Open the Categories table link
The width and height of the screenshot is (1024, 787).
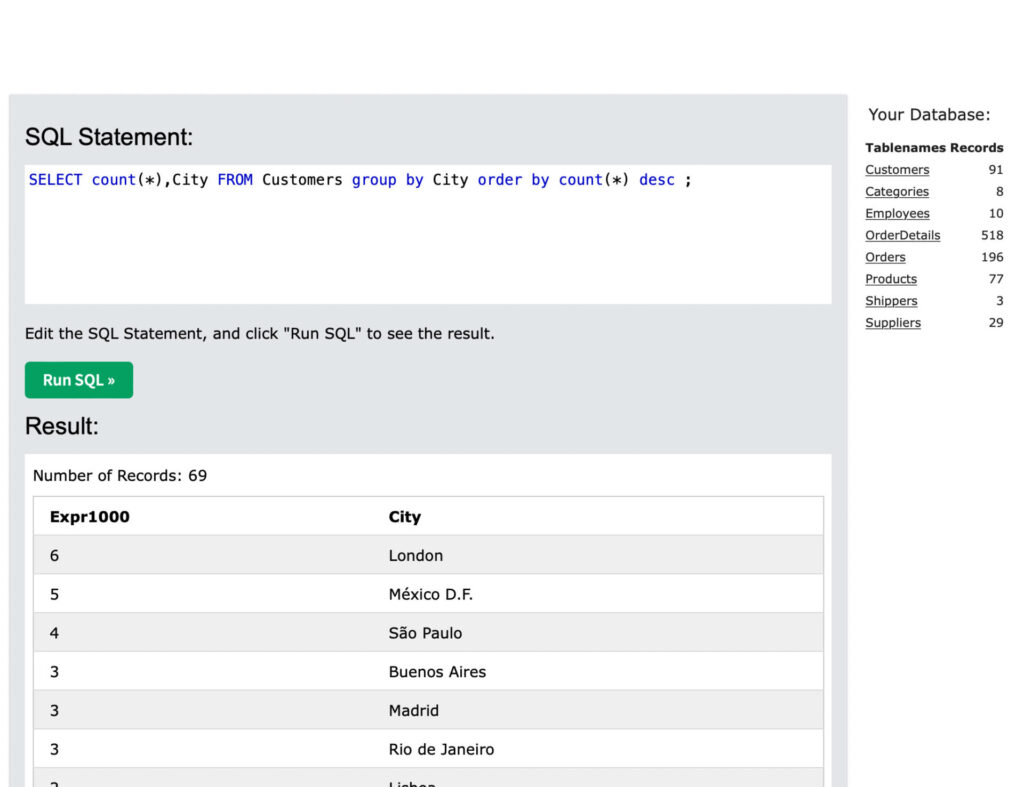(897, 192)
